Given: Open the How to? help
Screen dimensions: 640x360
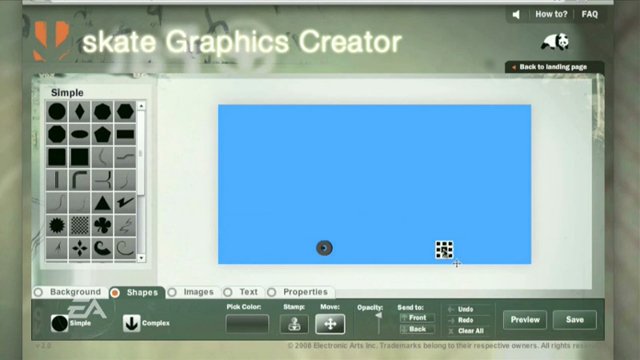Looking at the screenshot, I should coord(551,14).
